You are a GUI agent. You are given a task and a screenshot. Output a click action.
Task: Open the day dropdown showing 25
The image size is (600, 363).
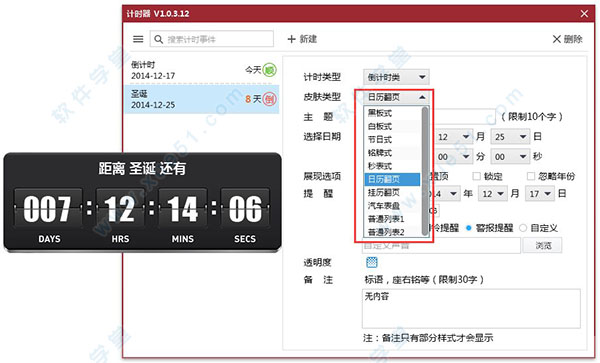click(510, 137)
